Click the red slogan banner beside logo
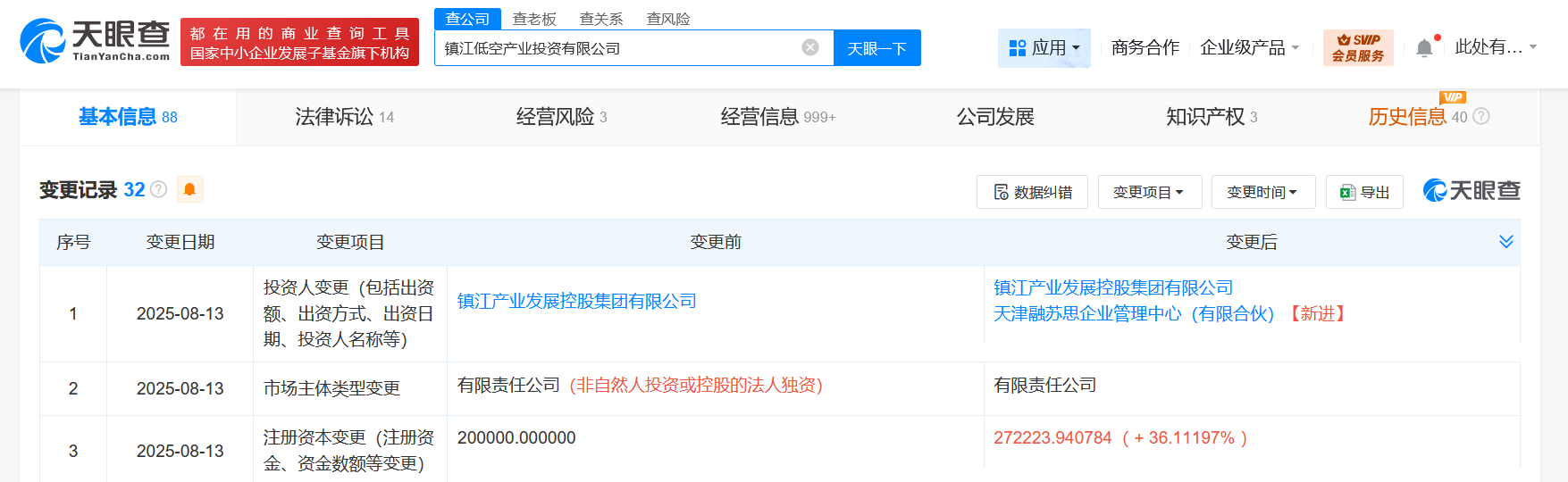This screenshot has height=482, width=1568. 299,42
